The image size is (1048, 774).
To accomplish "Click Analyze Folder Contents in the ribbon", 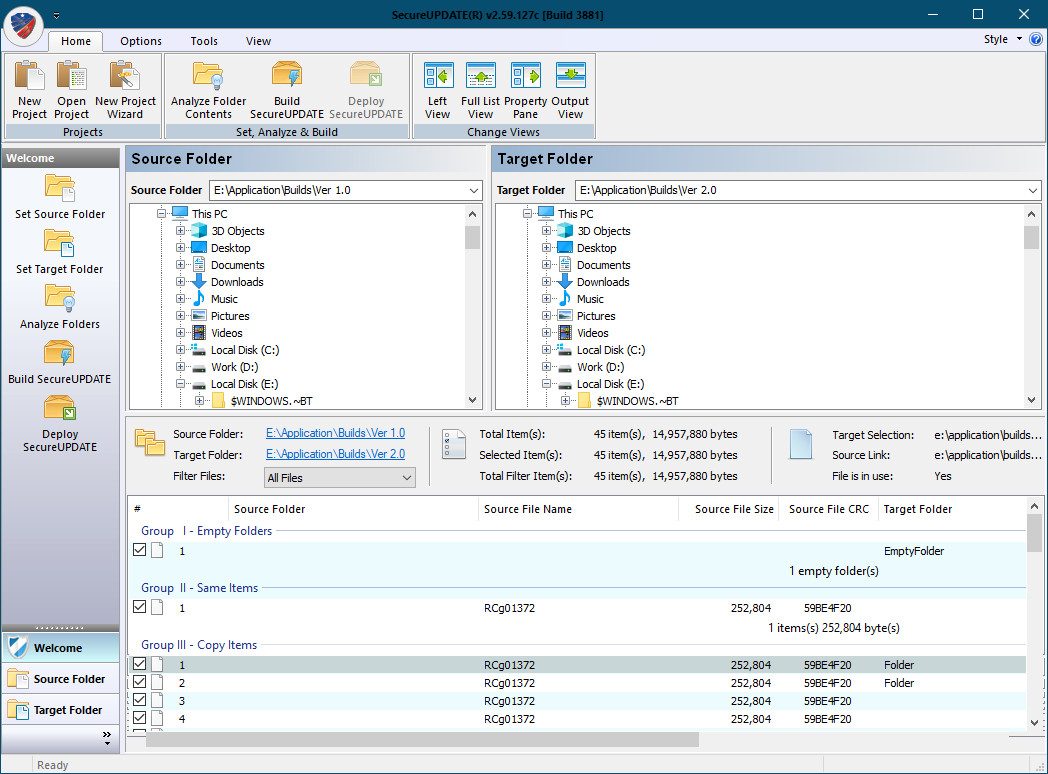I will coord(209,90).
